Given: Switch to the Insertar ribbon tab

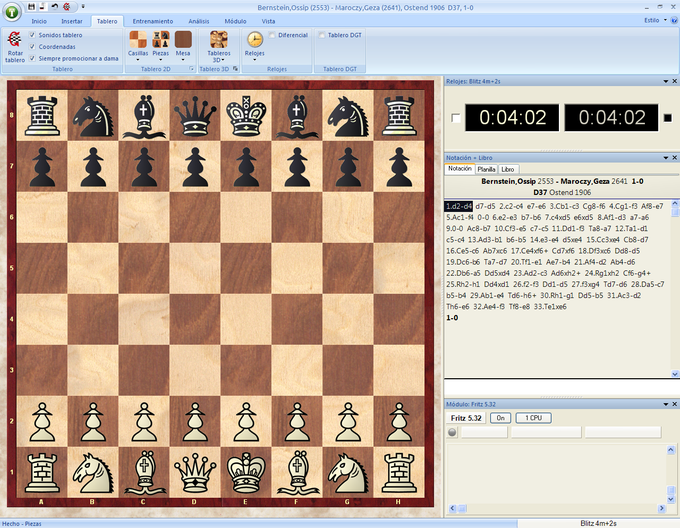Looking at the screenshot, I should (72, 21).
